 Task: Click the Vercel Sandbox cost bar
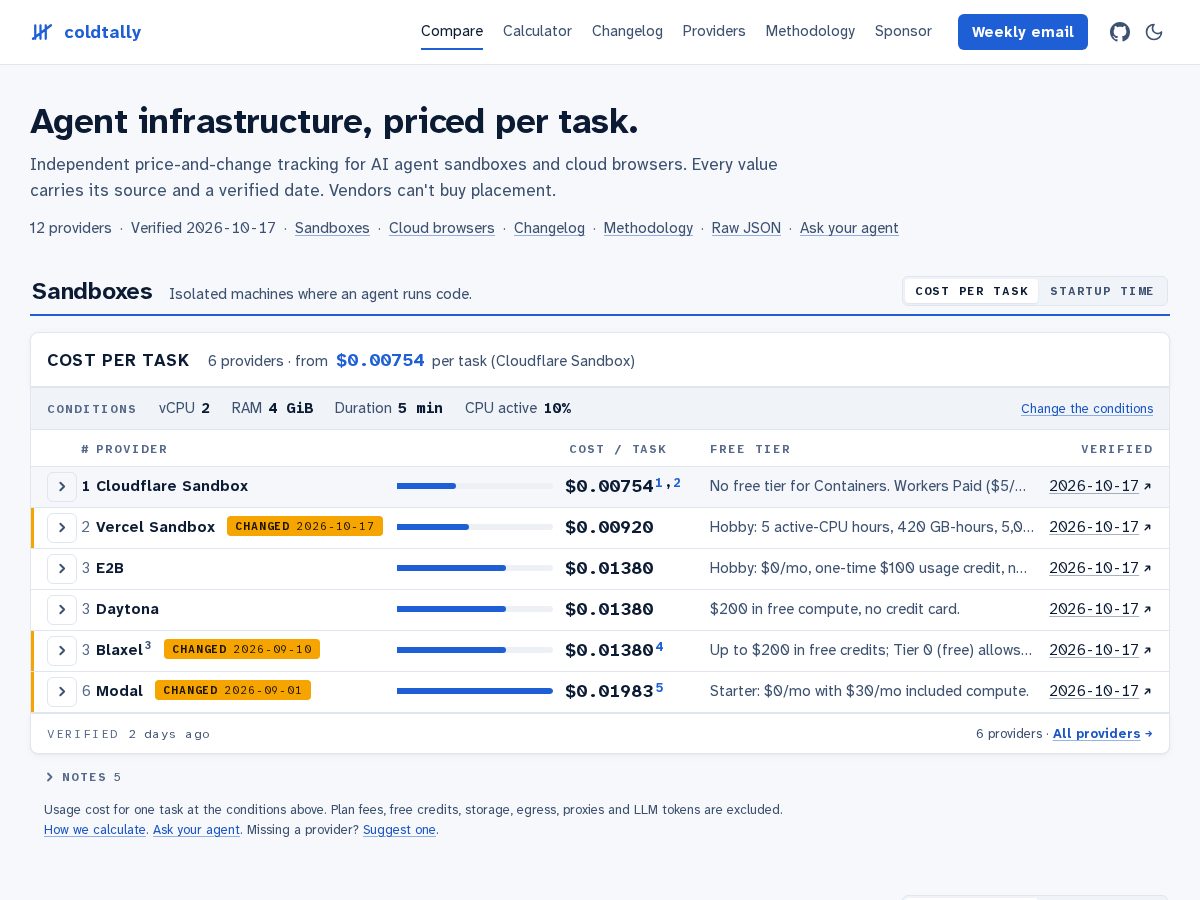click(x=475, y=527)
